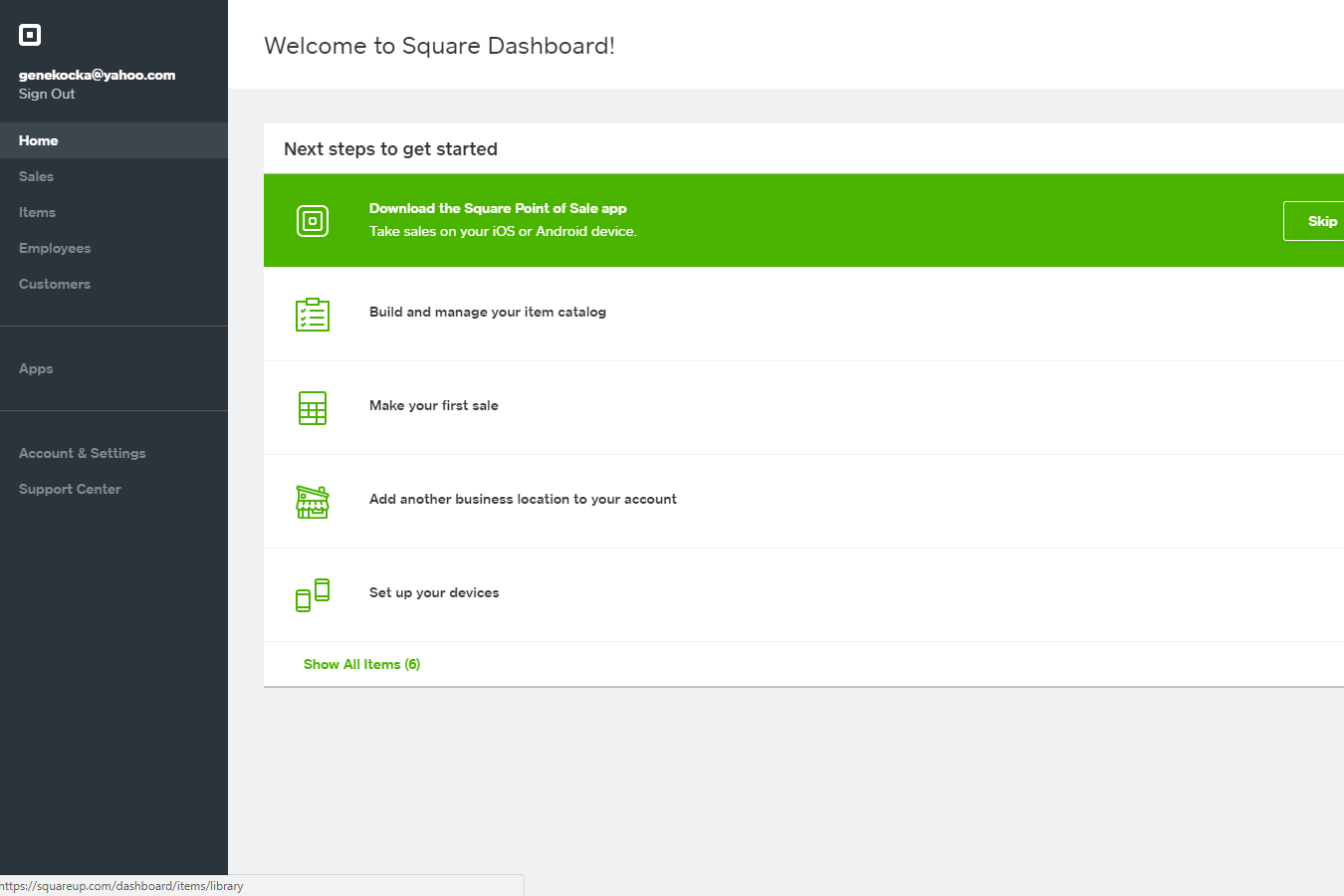Open Account & Settings

point(83,453)
